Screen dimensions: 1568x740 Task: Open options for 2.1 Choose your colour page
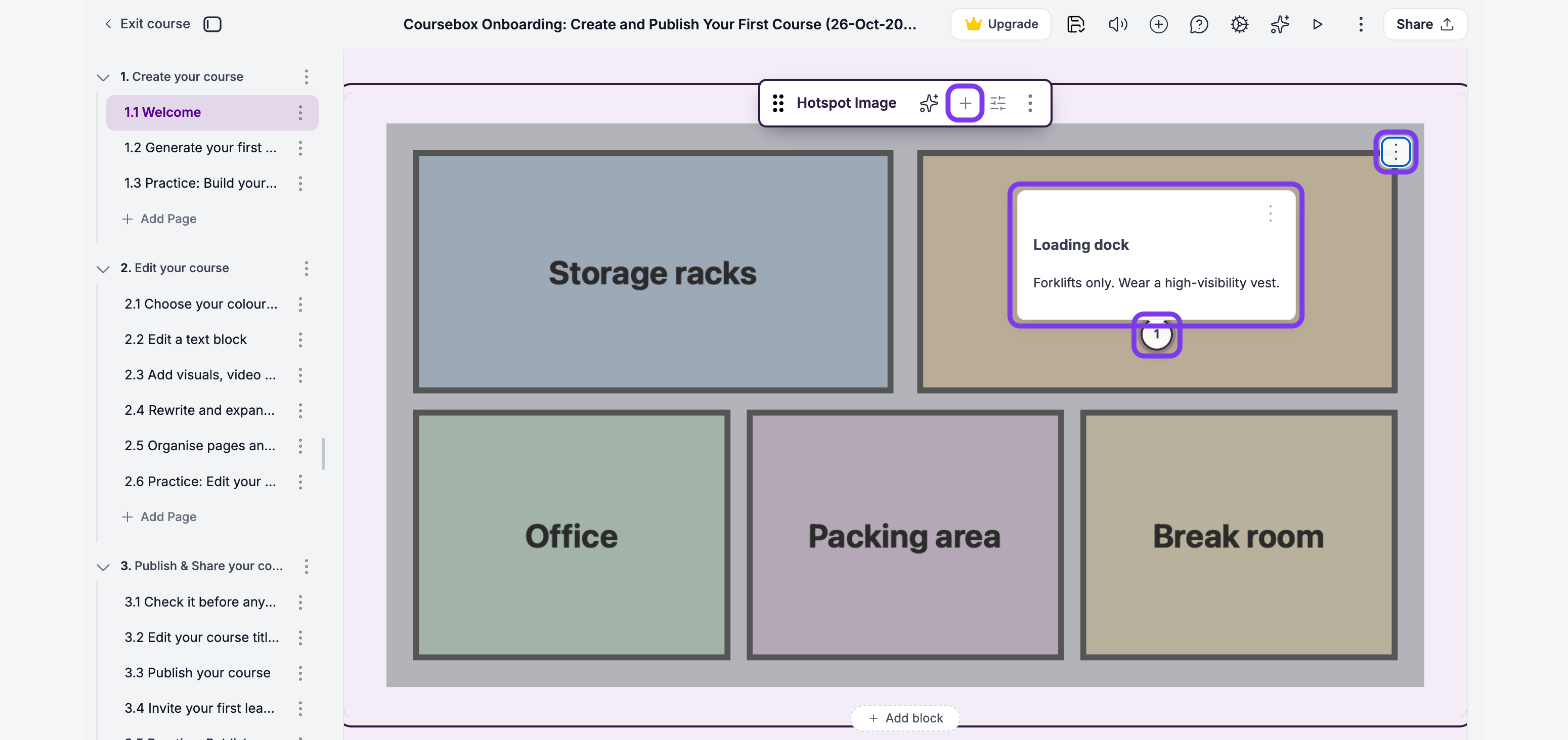tap(300, 304)
